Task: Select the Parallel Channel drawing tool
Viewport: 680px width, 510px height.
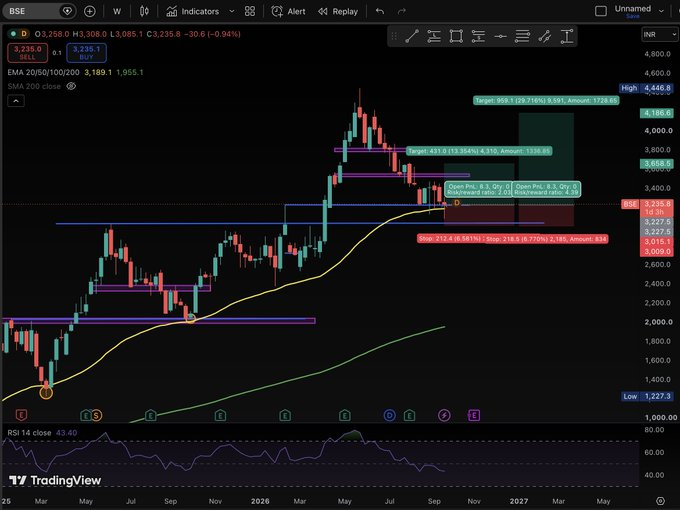Action: (544, 36)
